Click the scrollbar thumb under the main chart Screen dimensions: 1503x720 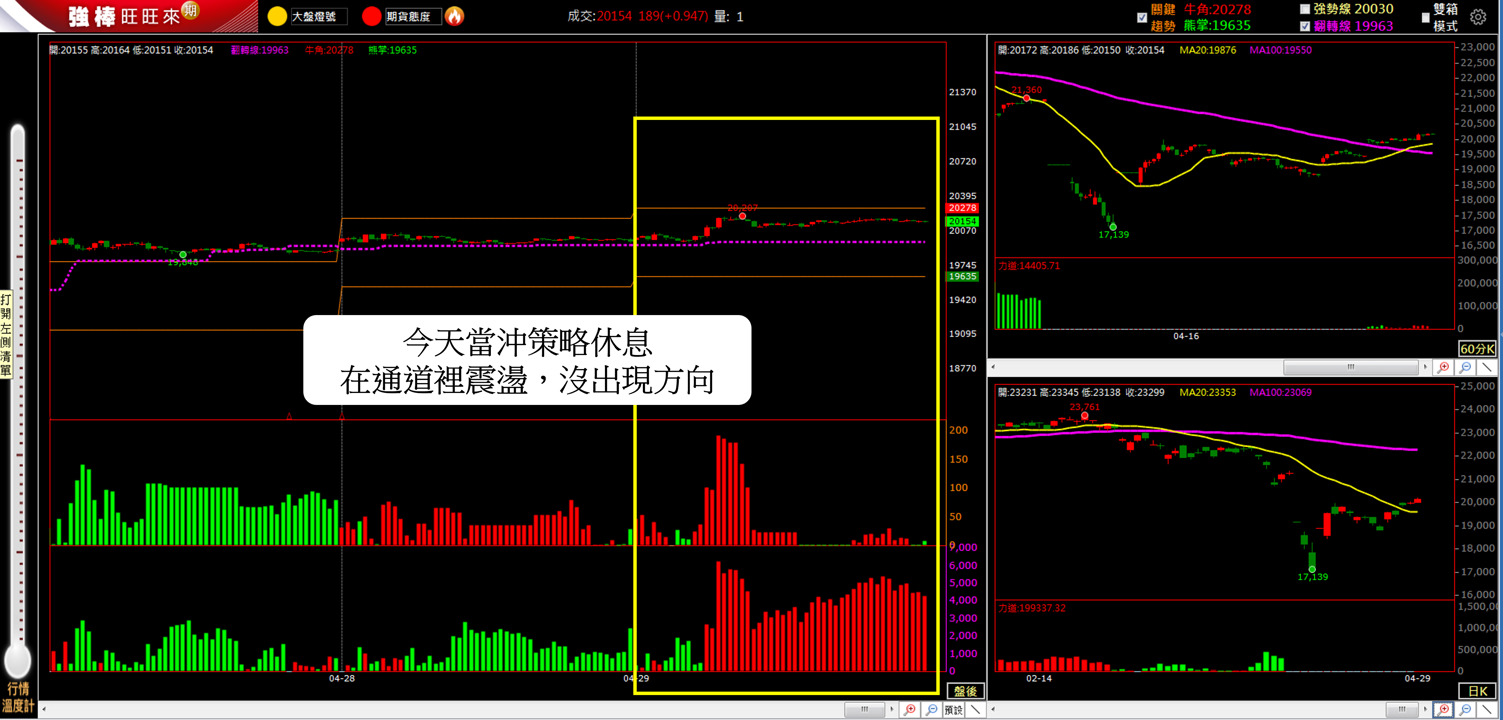[866, 710]
